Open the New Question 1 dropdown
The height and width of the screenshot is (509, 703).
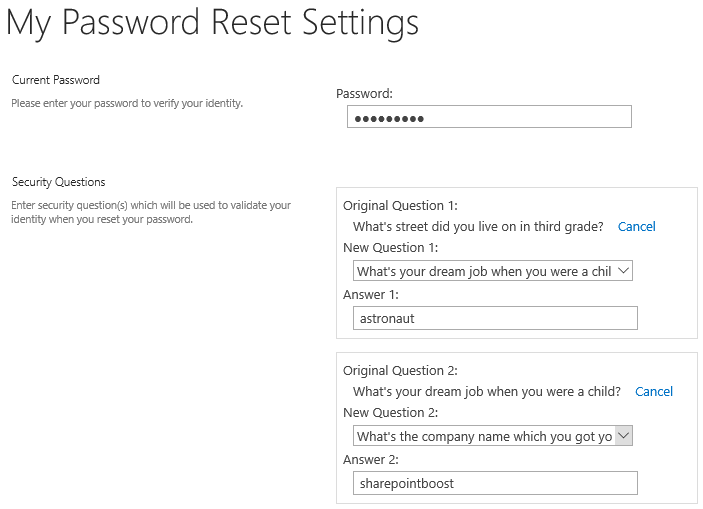[493, 271]
